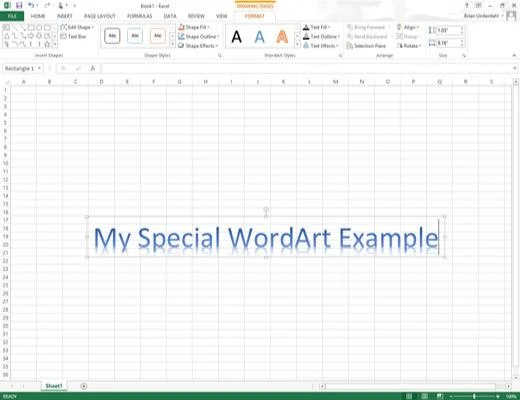This screenshot has width=520, height=400.
Task: Click the zoom in plus button
Action: (498, 396)
